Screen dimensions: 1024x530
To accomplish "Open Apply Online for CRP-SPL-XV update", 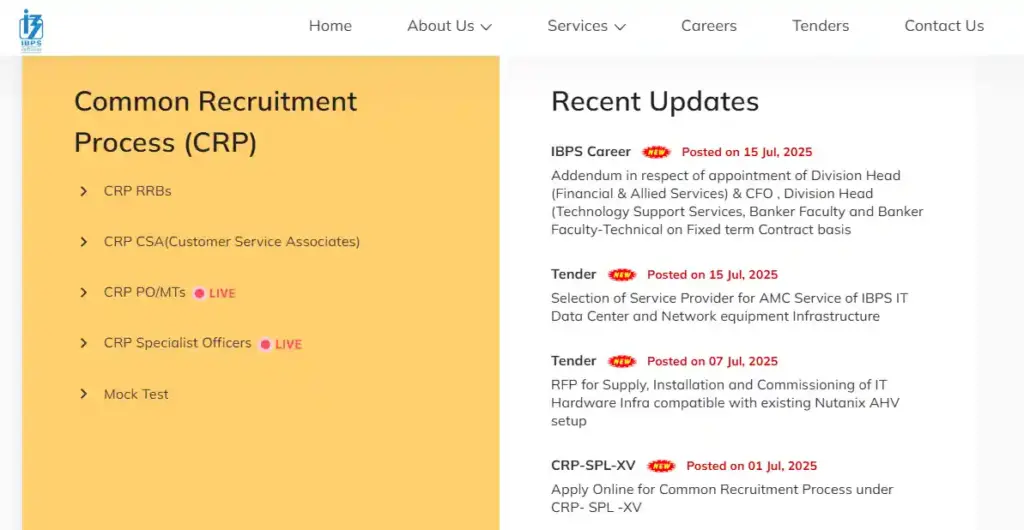I will (721, 498).
